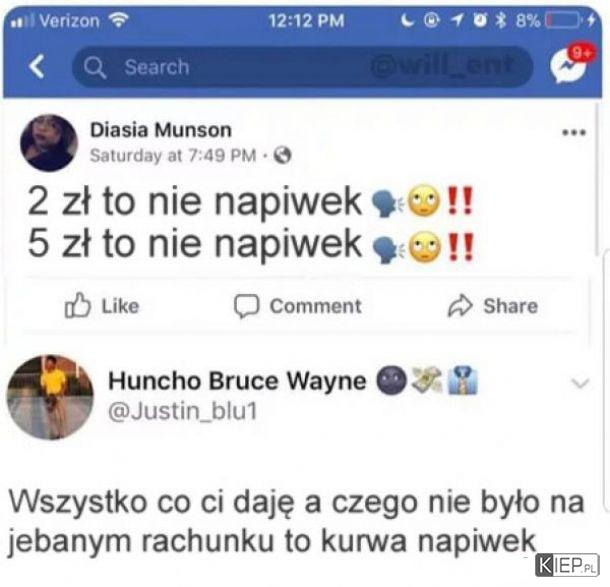The image size is (610, 587).
Task: Open the three-dot post options menu
Action: click(x=574, y=133)
